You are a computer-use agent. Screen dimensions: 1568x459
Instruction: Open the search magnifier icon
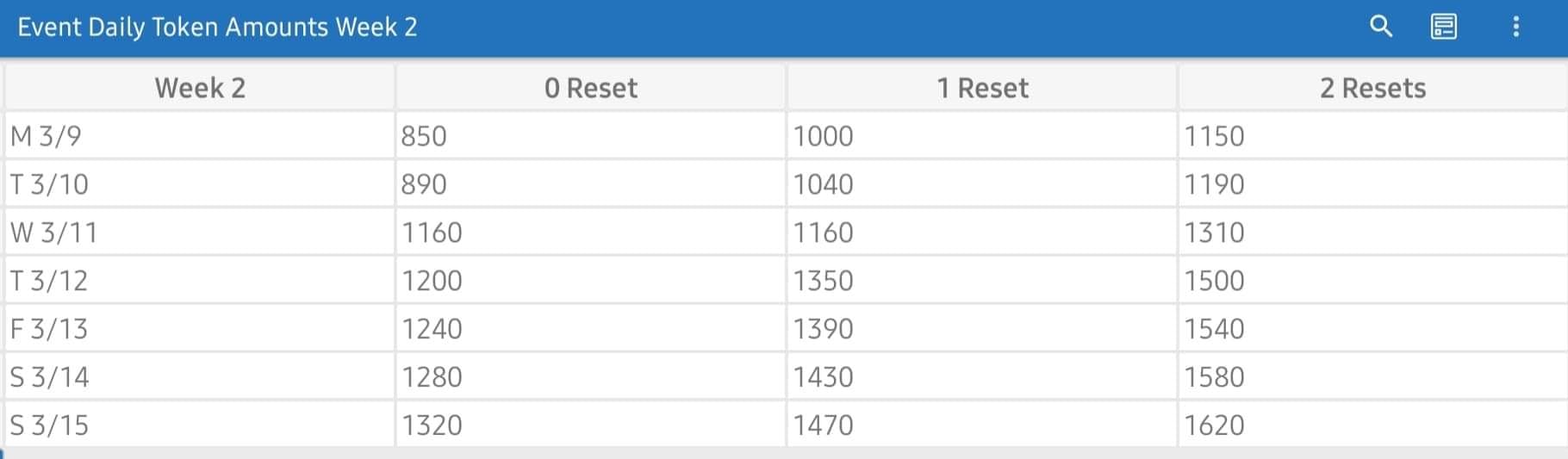1381,27
